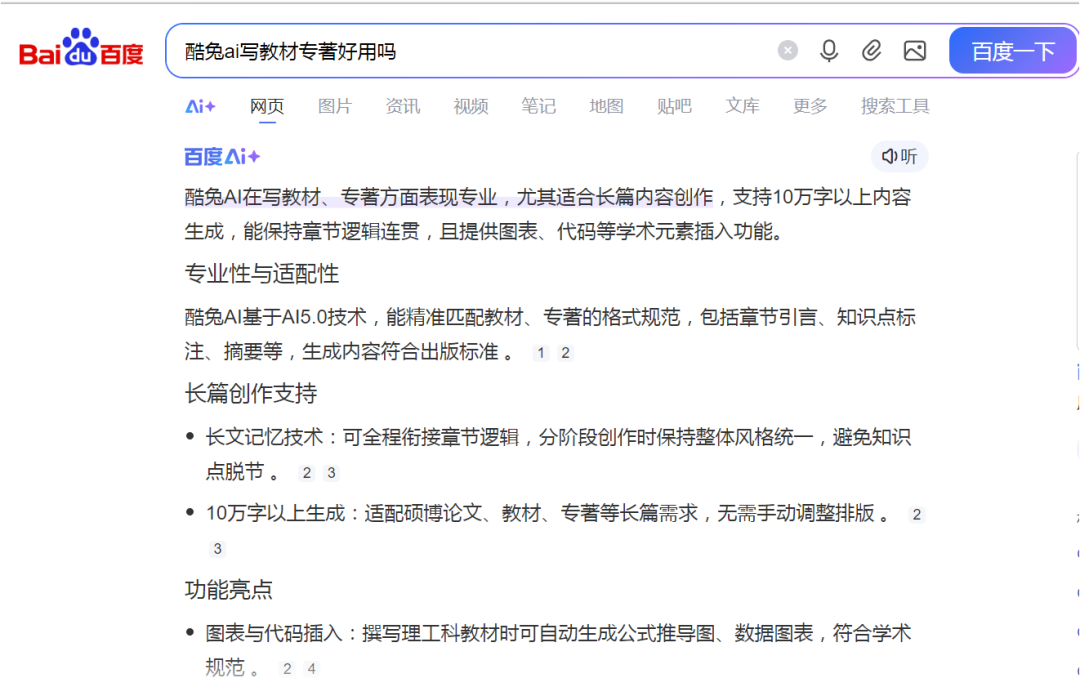Screen dimensions: 1080x696
Task: Open 搜索工具 options
Action: tap(895, 106)
